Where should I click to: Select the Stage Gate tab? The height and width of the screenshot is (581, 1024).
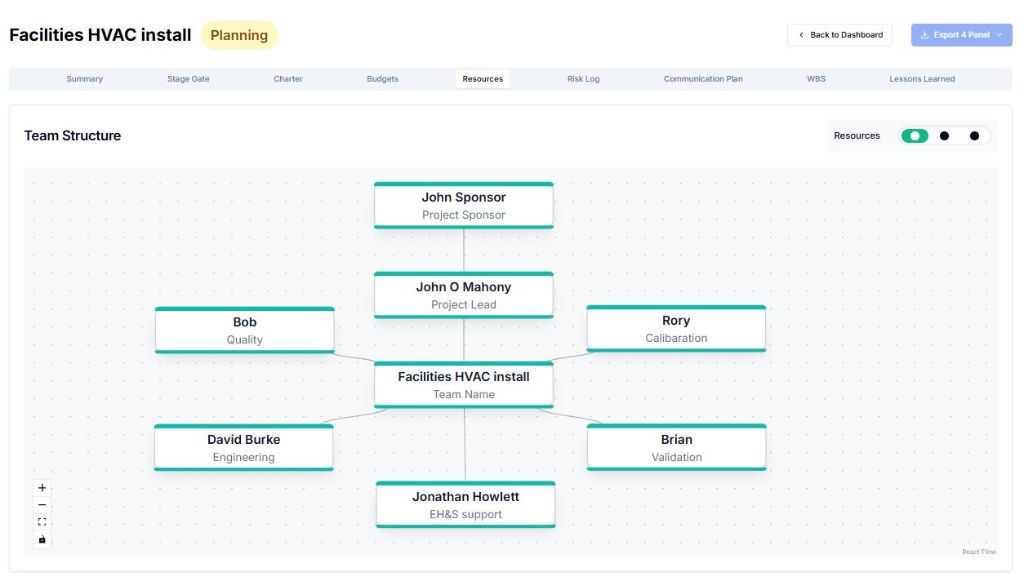tap(186, 78)
